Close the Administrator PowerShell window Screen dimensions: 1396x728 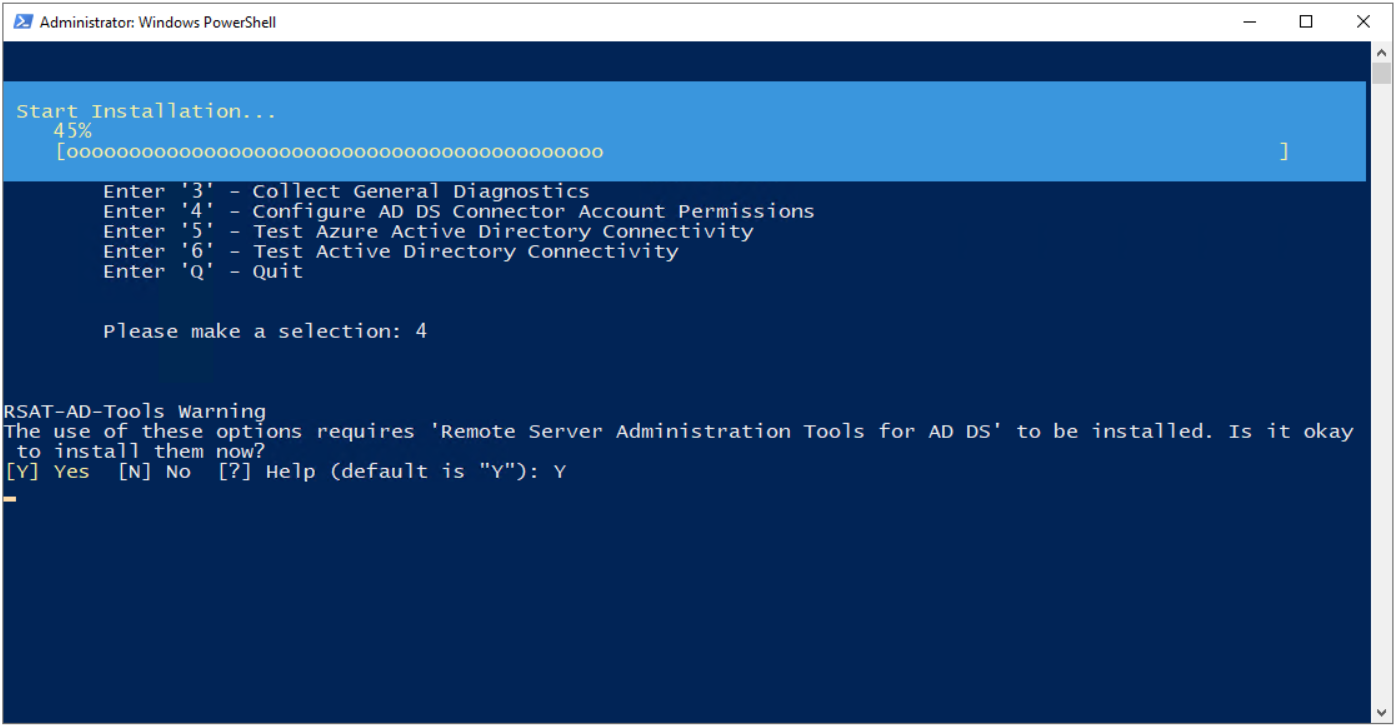1363,21
